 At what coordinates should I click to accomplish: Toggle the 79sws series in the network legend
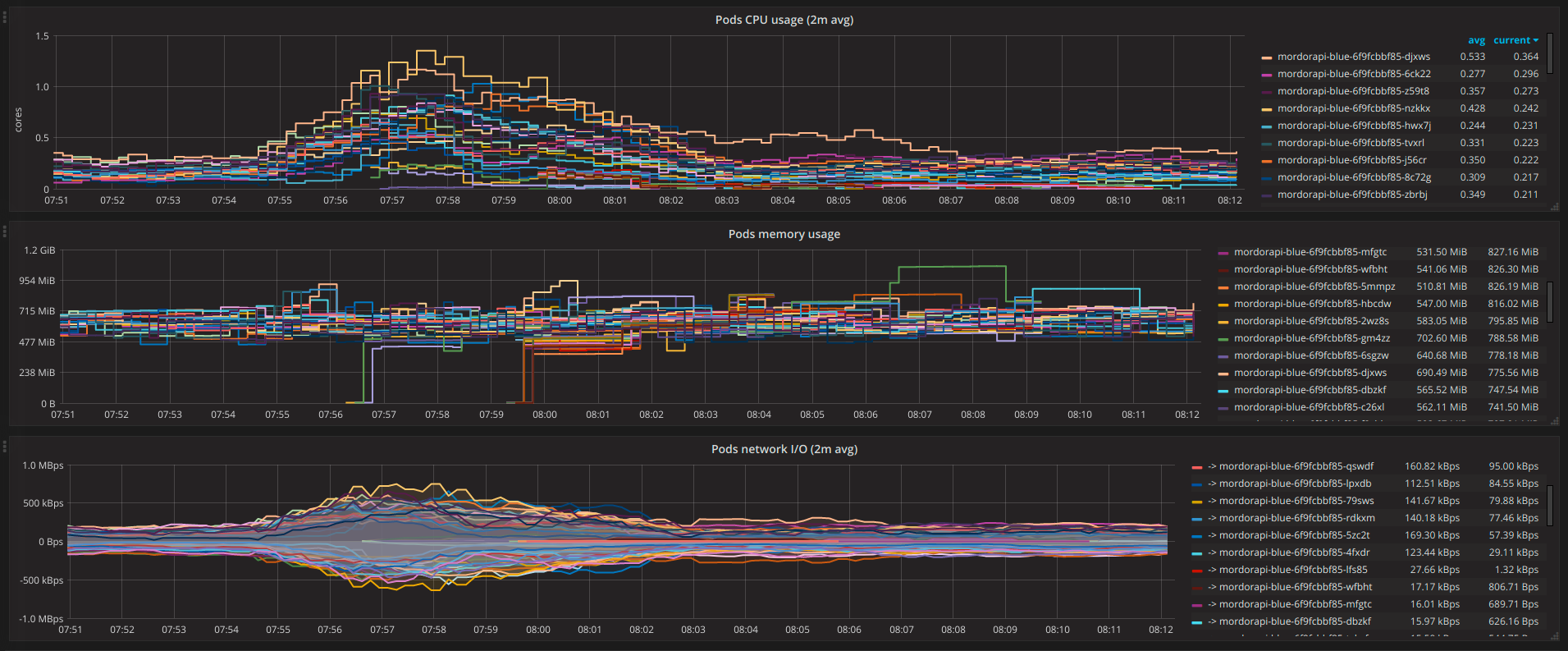tap(1296, 501)
